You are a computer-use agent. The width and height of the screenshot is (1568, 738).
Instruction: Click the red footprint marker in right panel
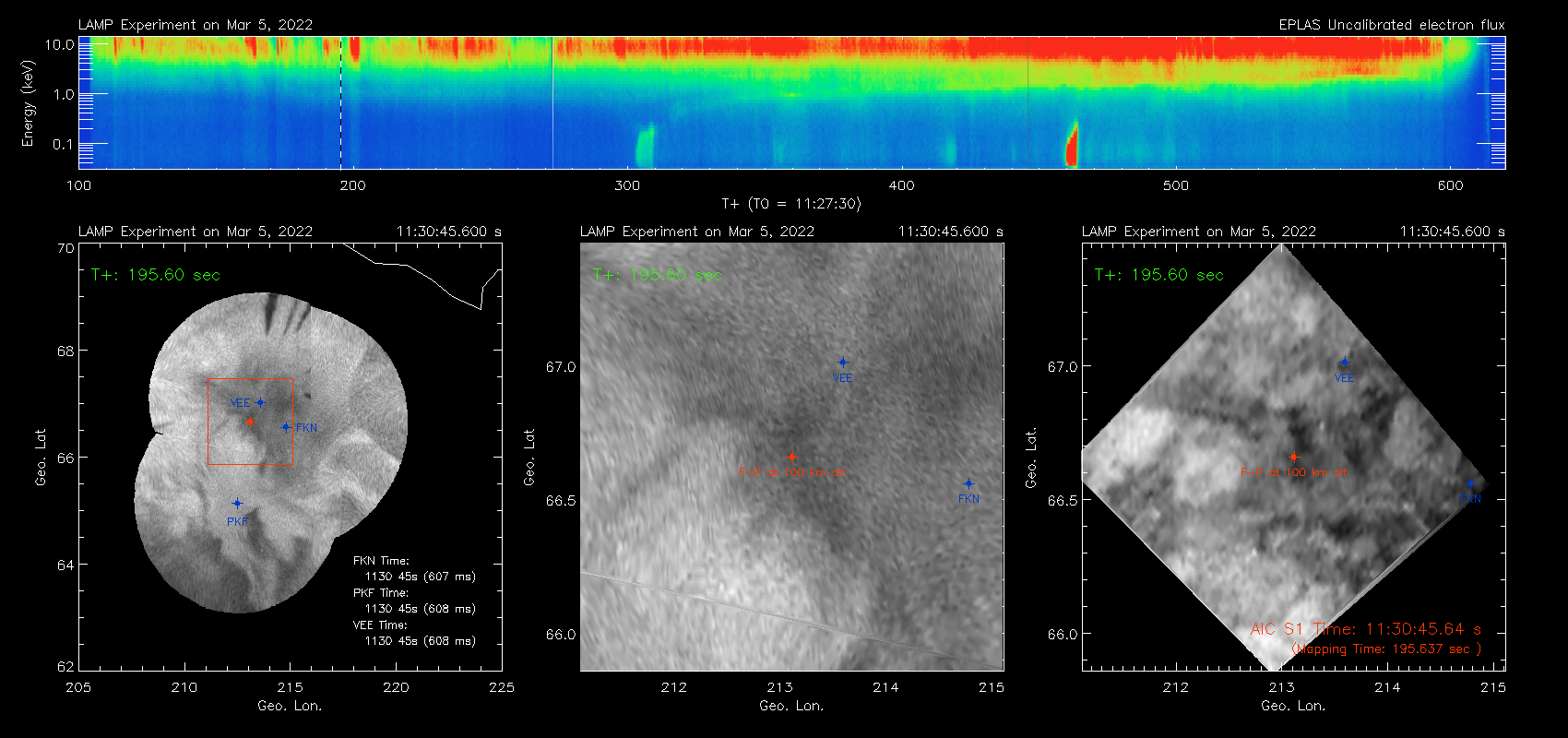click(1293, 457)
